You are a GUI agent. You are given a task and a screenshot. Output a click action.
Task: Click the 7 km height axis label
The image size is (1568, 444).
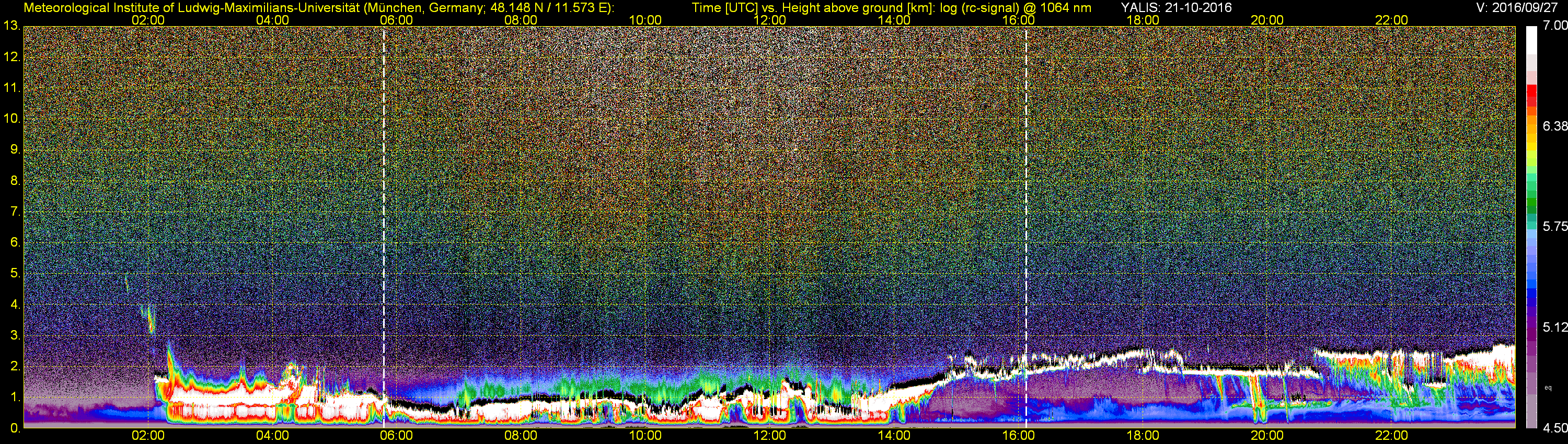click(x=15, y=212)
